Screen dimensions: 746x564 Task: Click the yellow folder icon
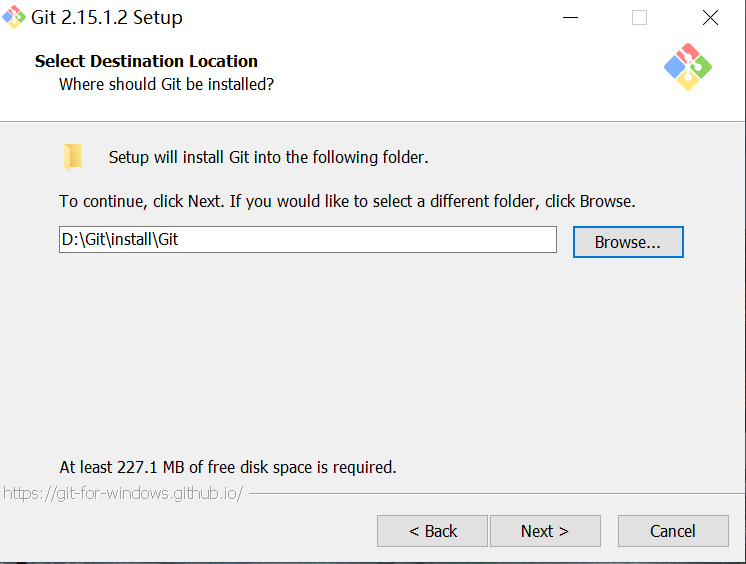(x=73, y=157)
